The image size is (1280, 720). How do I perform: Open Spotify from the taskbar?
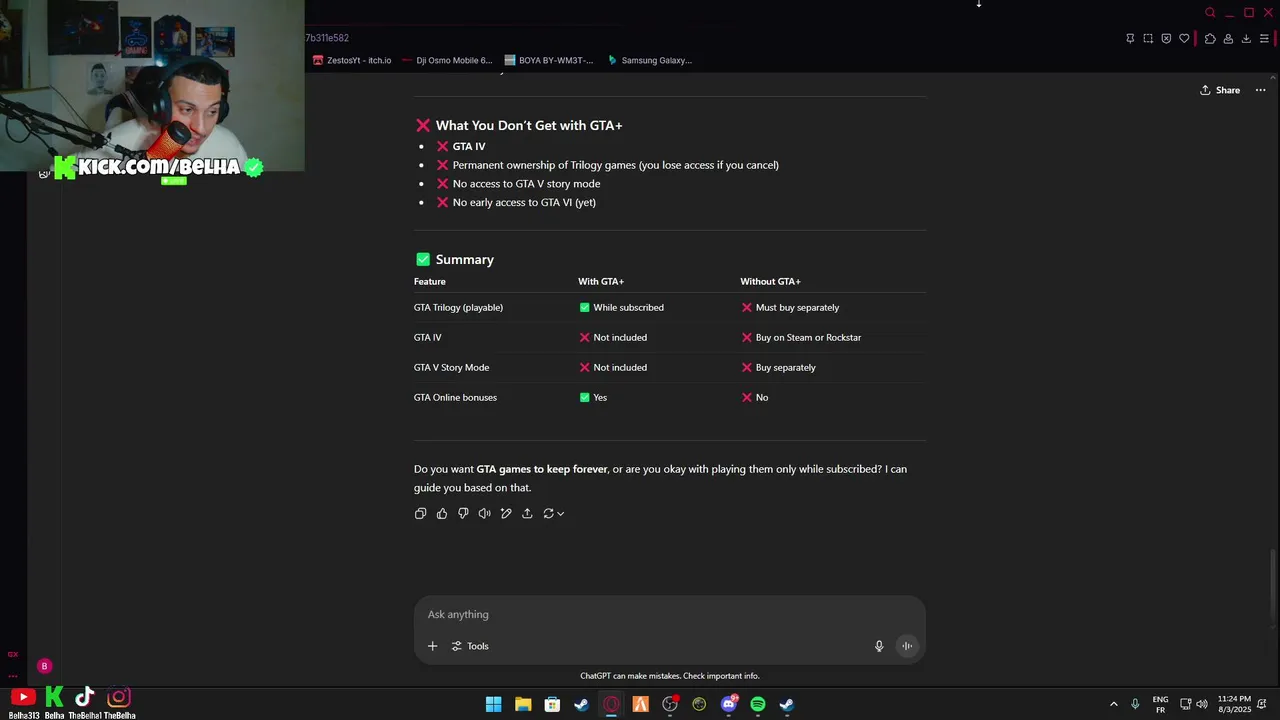click(758, 704)
